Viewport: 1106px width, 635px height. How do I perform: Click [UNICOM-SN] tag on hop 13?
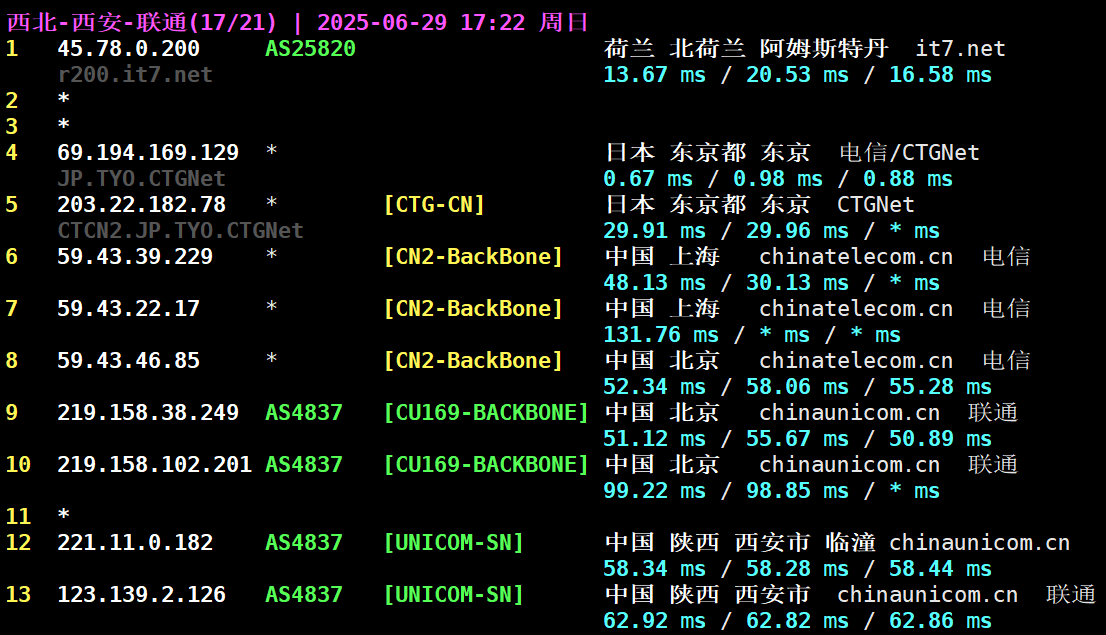point(453,594)
